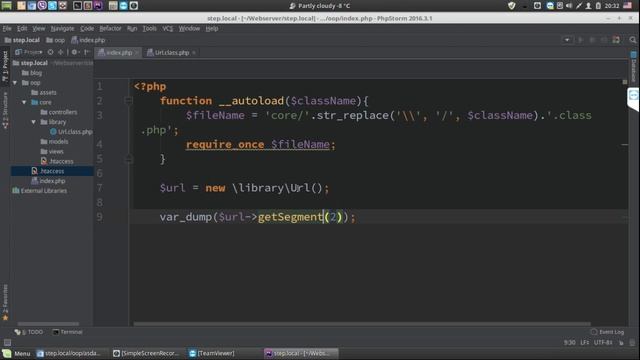640x360 pixels.
Task: Open the Project panel settings gear
Action: coord(75,52)
